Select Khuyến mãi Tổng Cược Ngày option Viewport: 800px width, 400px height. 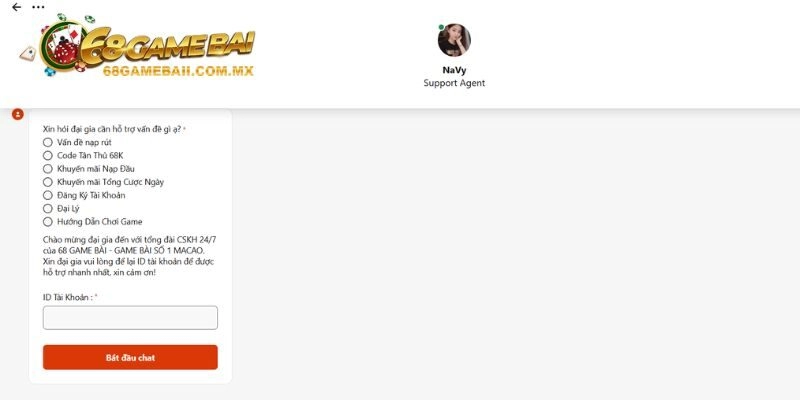47,182
